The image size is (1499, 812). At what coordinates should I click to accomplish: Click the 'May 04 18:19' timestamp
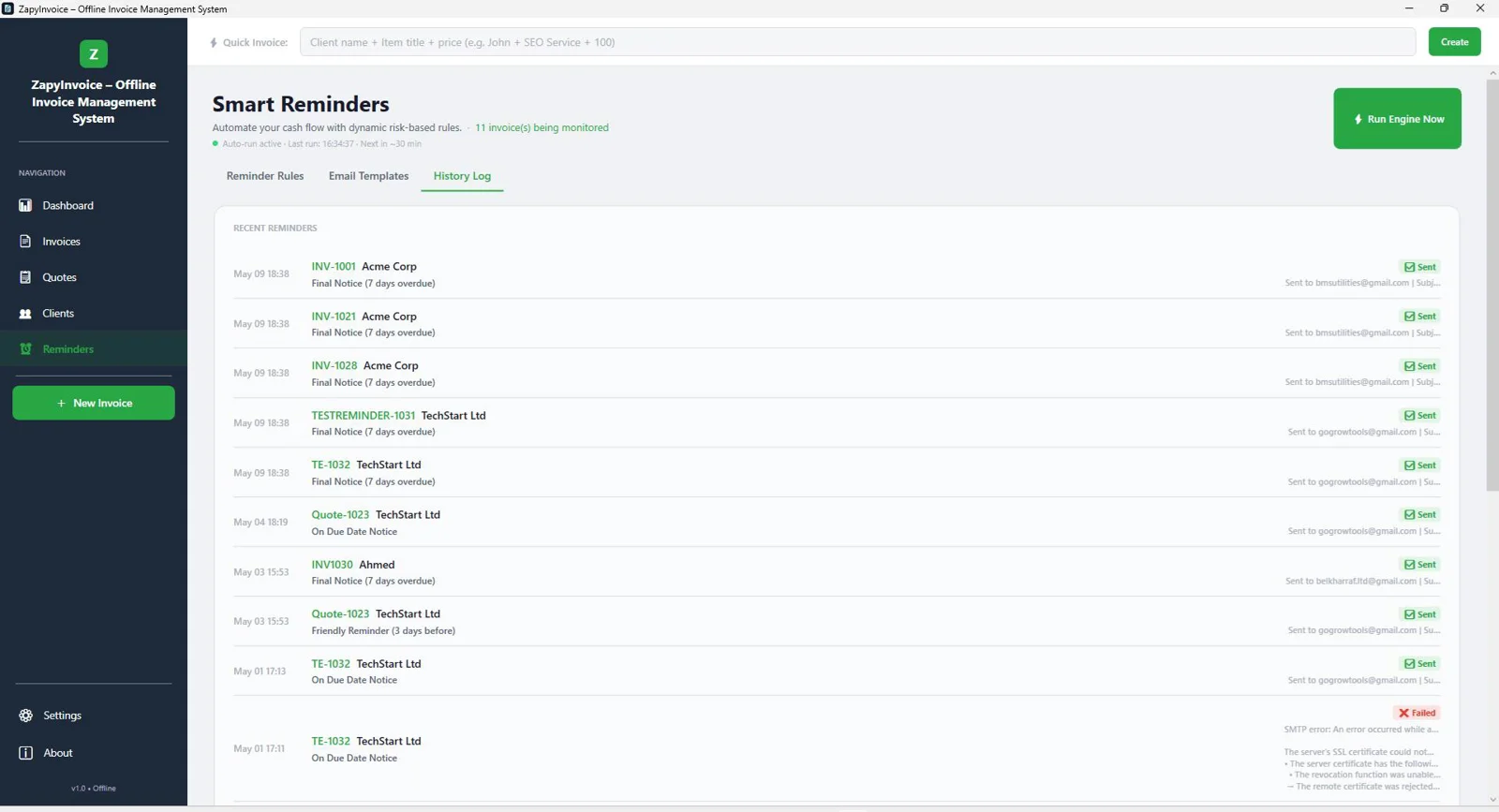click(x=260, y=522)
